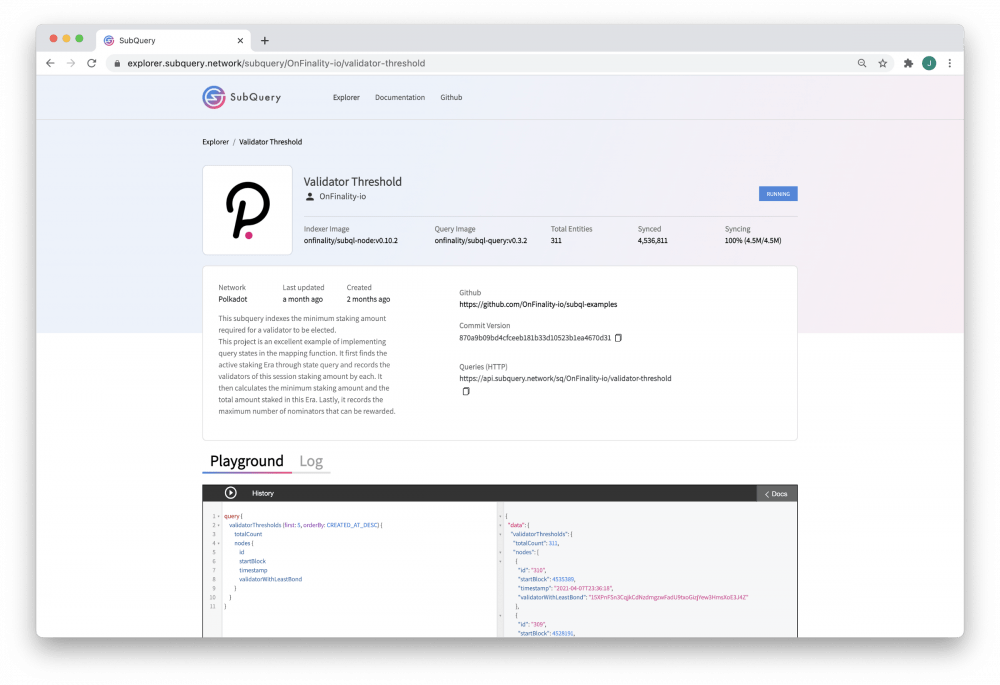Close the SubQuery browser tab
1000x685 pixels.
pyautogui.click(x=240, y=40)
